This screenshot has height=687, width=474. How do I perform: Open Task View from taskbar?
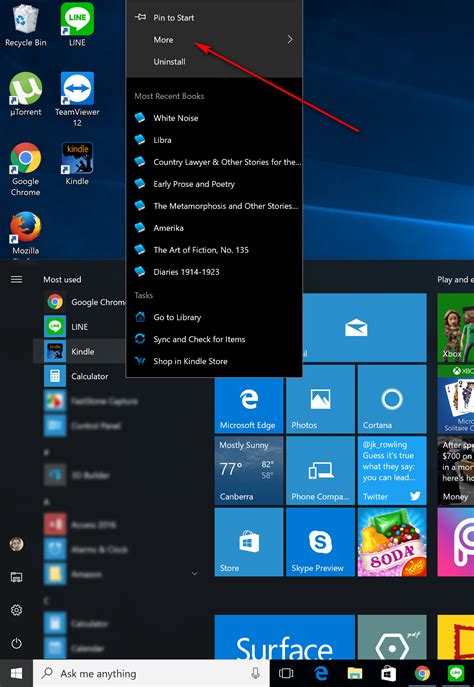pyautogui.click(x=286, y=673)
